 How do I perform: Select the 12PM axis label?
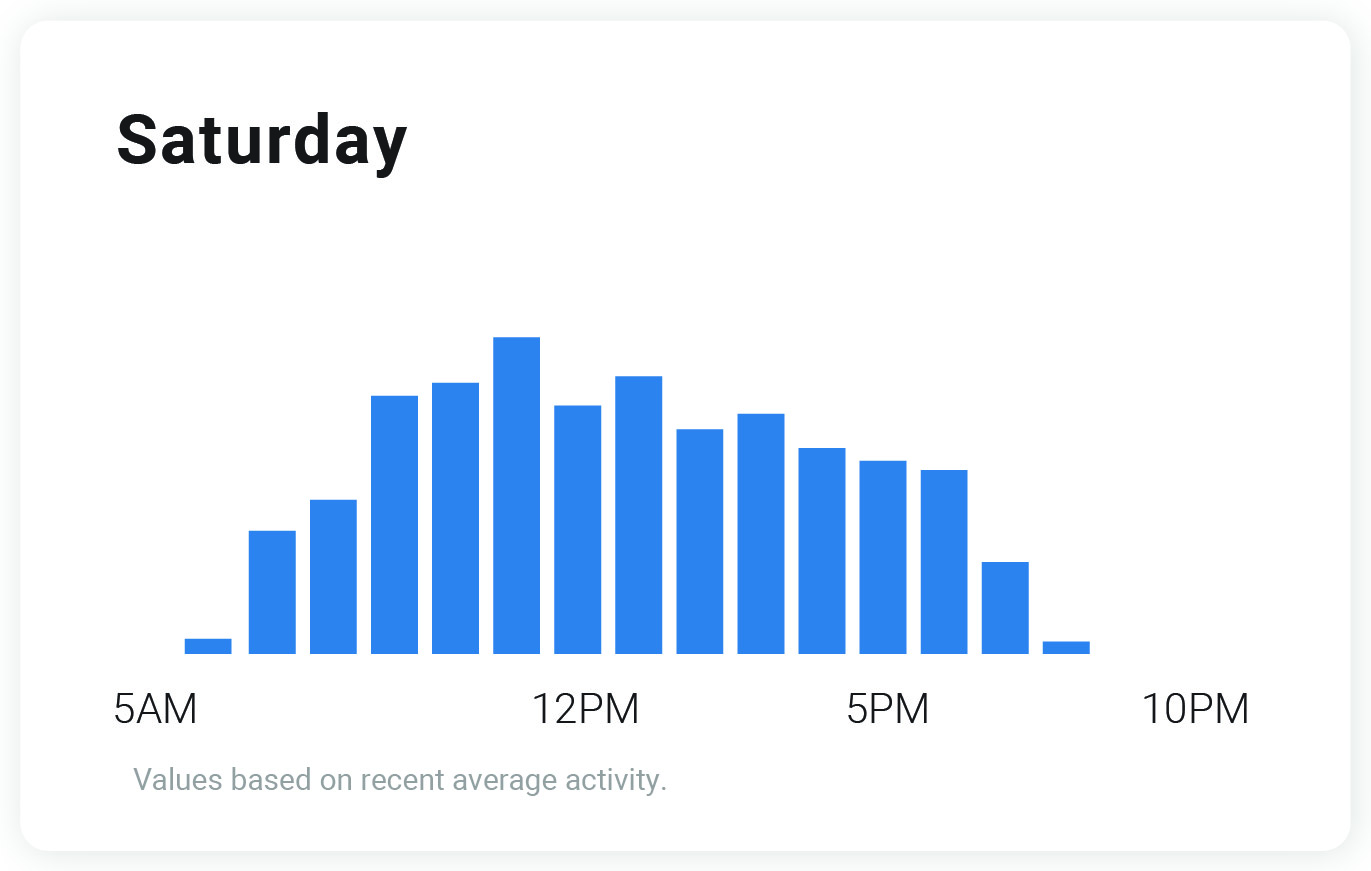coord(585,709)
